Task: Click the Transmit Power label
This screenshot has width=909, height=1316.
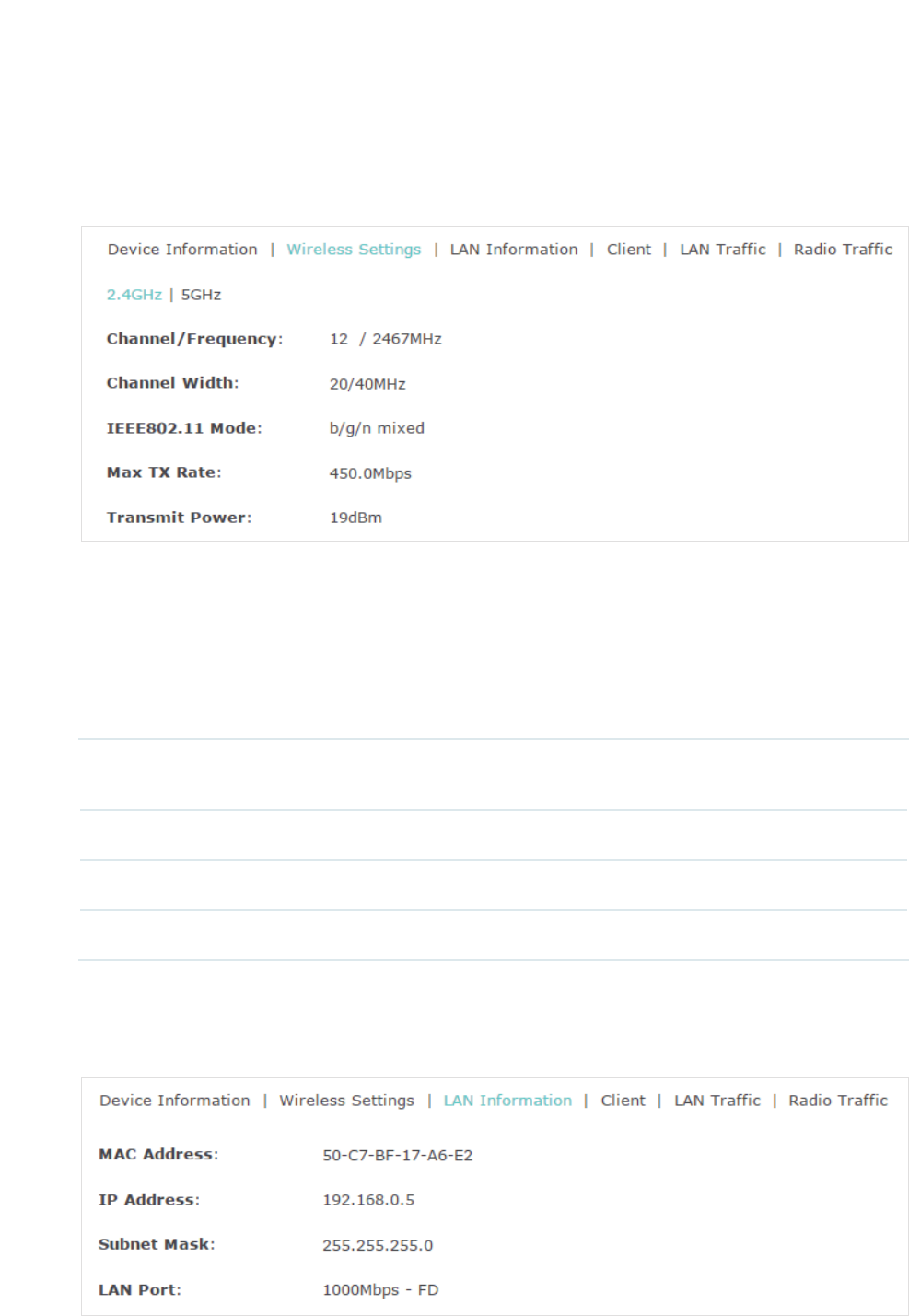Action: (179, 518)
